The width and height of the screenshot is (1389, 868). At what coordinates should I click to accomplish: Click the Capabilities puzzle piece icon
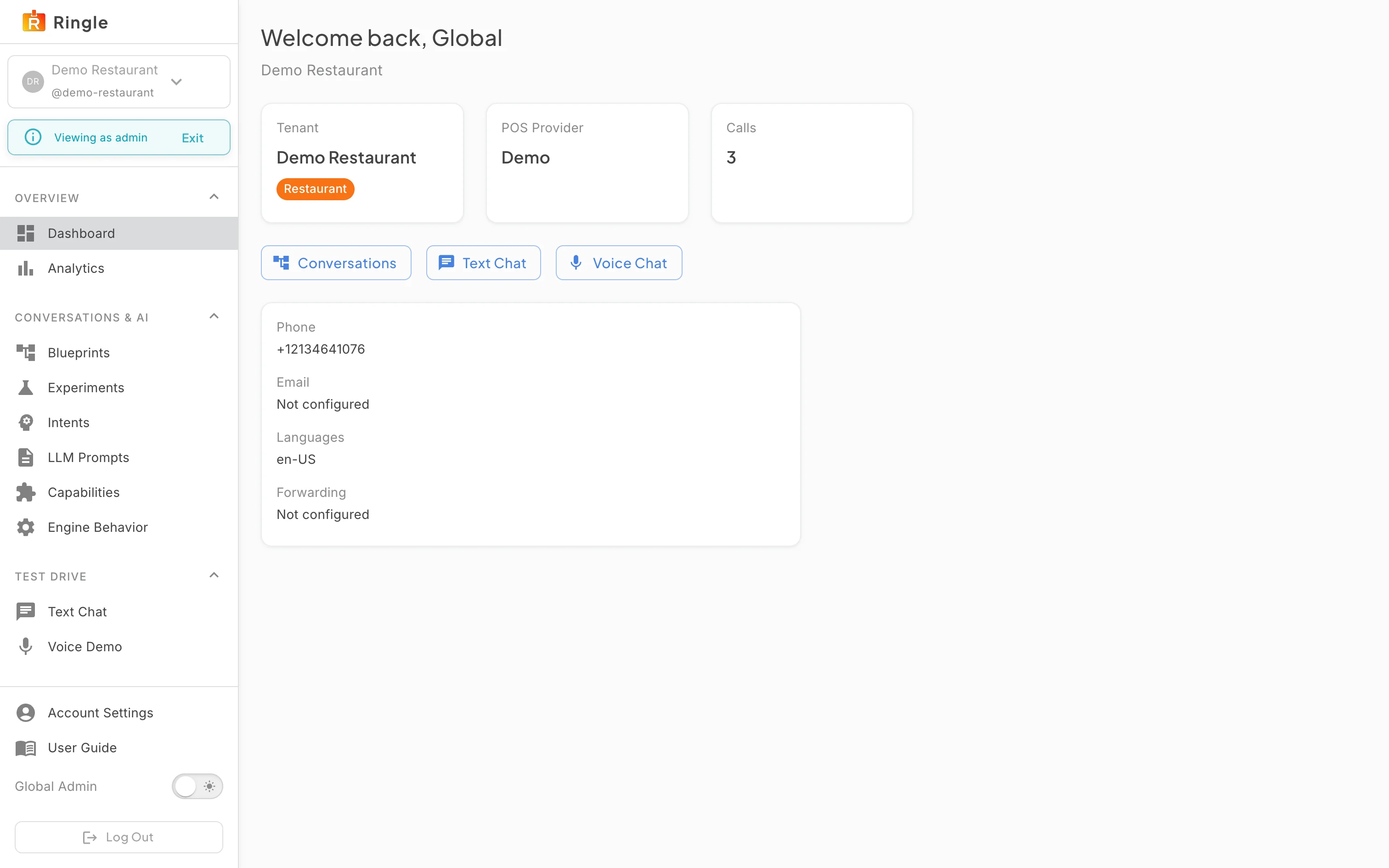26,492
